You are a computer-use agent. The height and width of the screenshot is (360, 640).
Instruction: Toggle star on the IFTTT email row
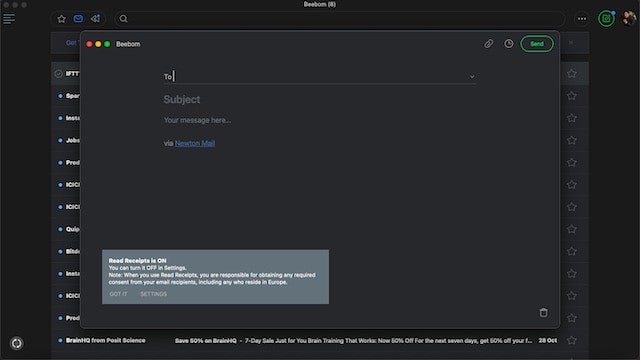click(x=571, y=74)
